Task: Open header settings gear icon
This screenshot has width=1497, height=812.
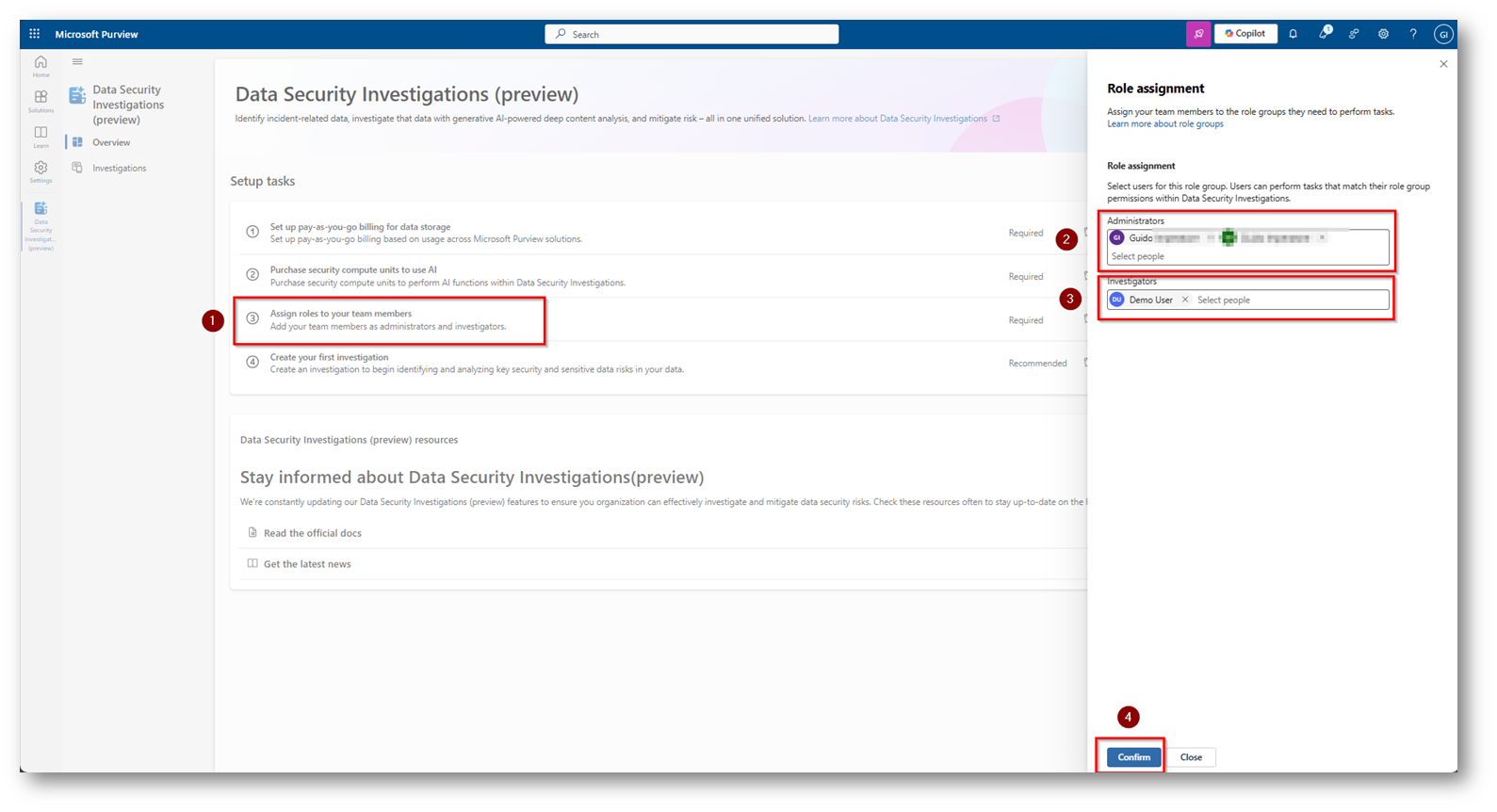Action: (x=1383, y=34)
